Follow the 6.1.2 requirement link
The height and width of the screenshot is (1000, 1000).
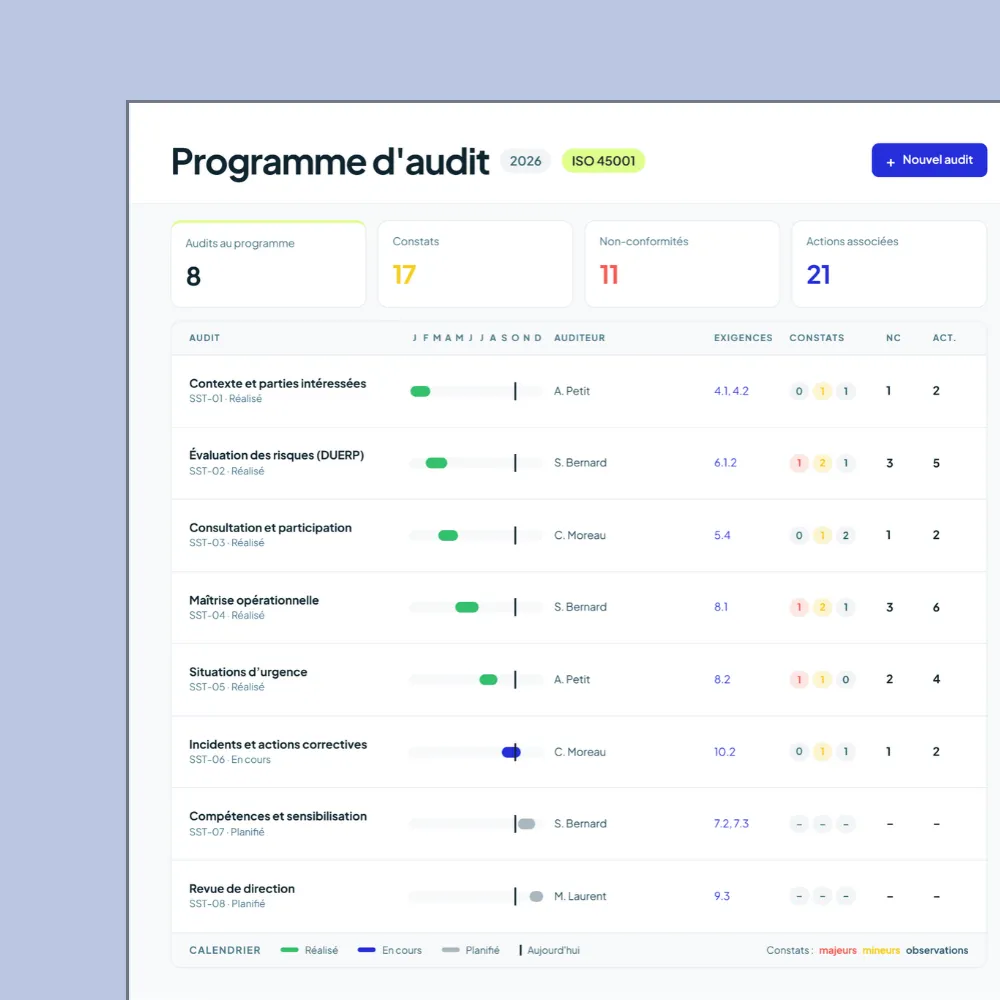pyautogui.click(x=725, y=463)
